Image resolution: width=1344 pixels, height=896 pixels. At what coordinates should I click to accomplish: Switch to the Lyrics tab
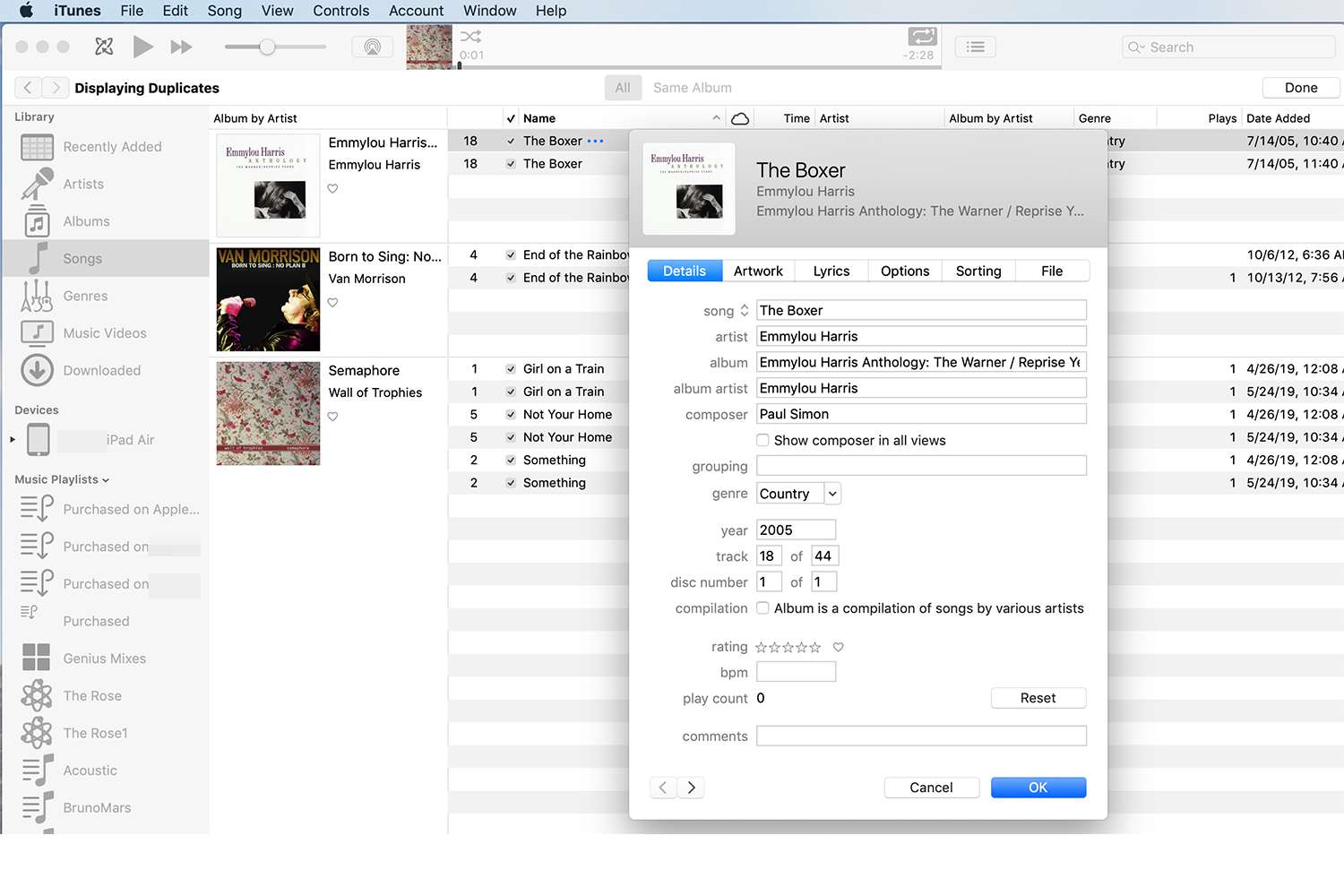[831, 271]
